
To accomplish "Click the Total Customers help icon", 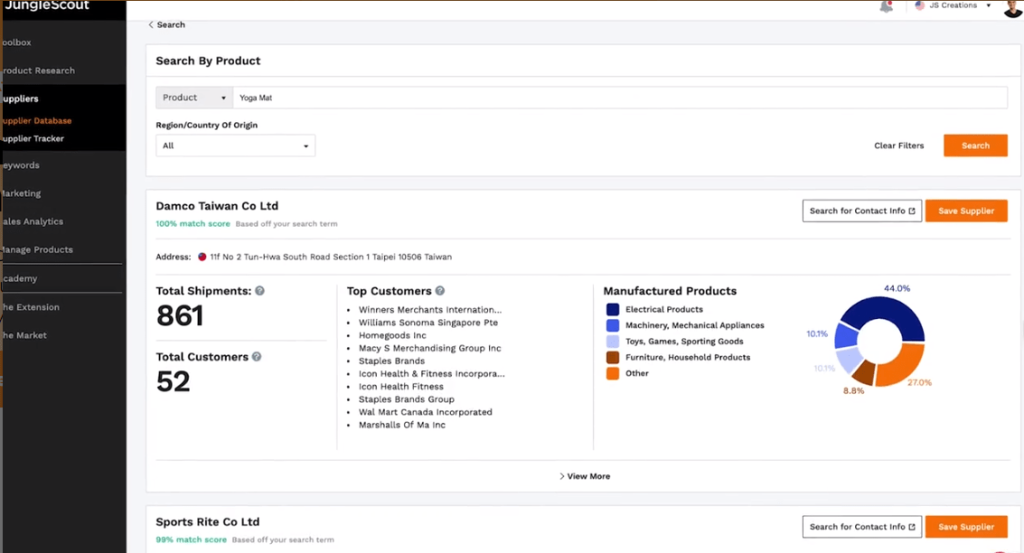I will [x=257, y=357].
